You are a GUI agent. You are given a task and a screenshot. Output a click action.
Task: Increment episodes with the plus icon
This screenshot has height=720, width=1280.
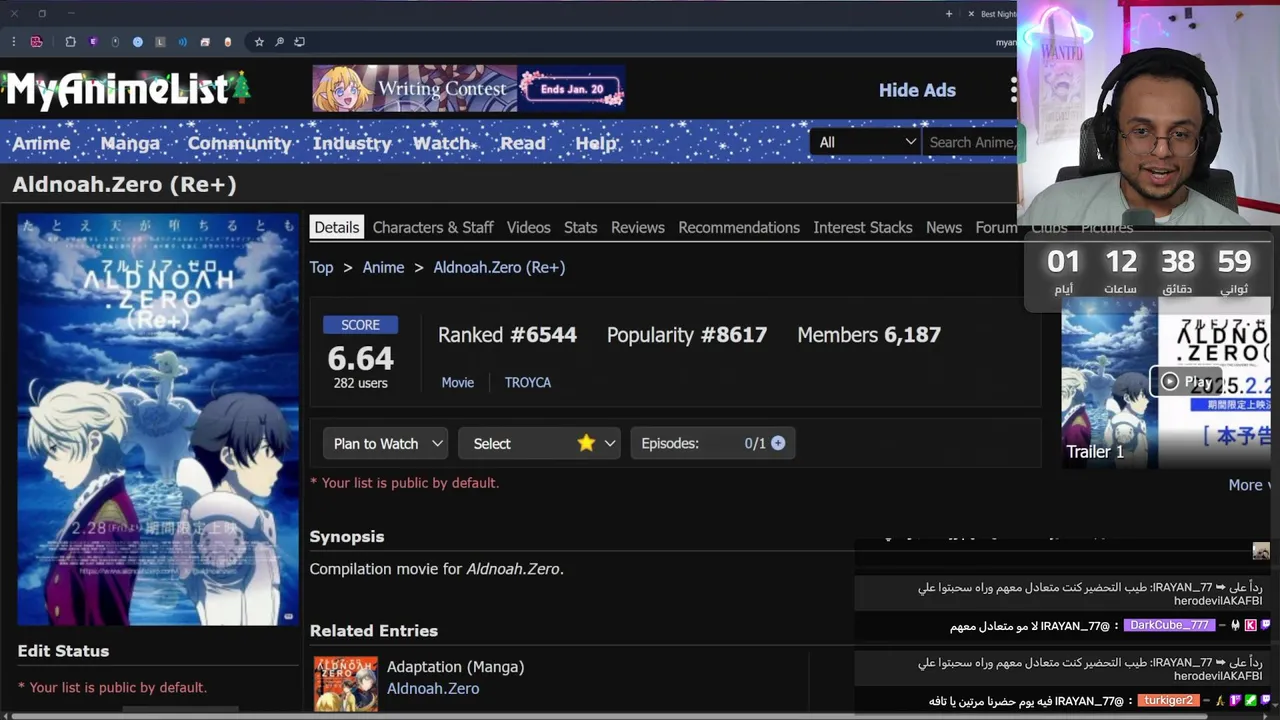778,443
